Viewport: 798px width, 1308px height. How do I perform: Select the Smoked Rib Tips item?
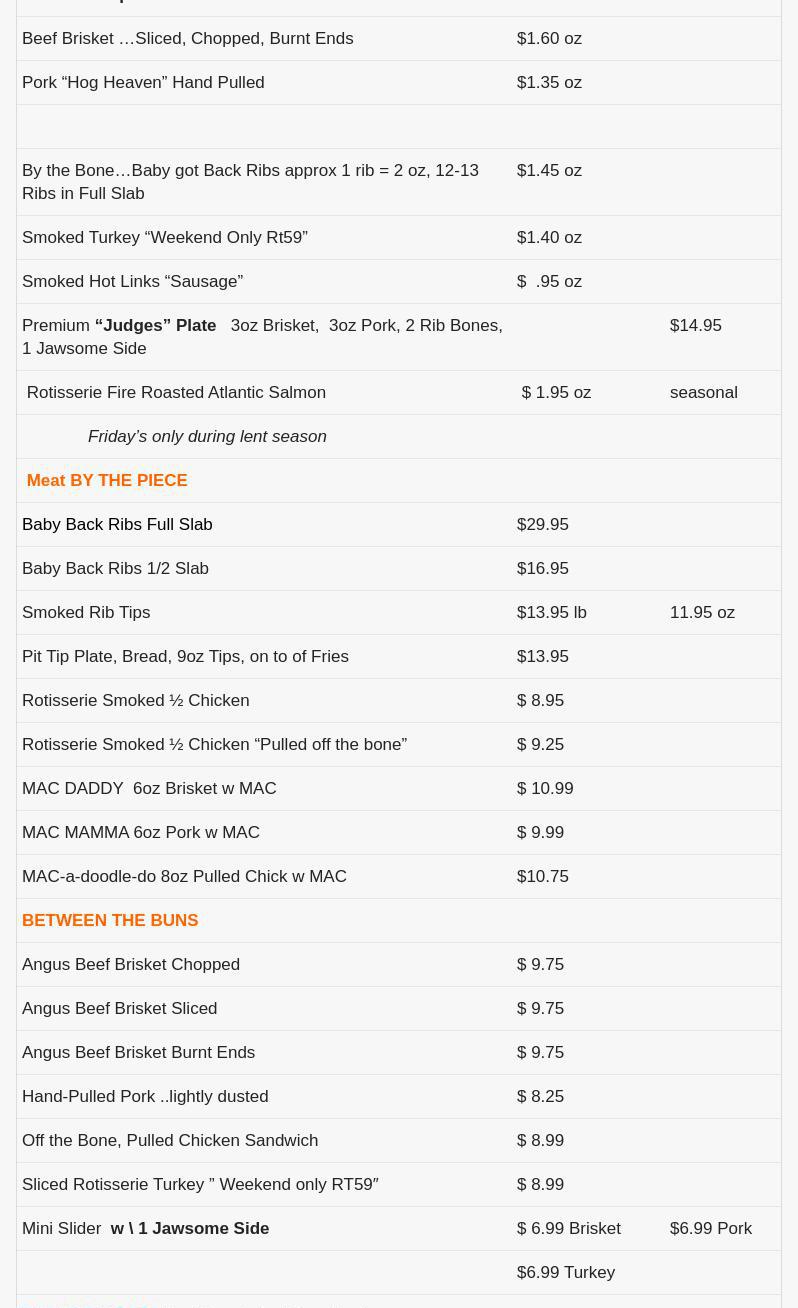pyautogui.click(x=86, y=612)
